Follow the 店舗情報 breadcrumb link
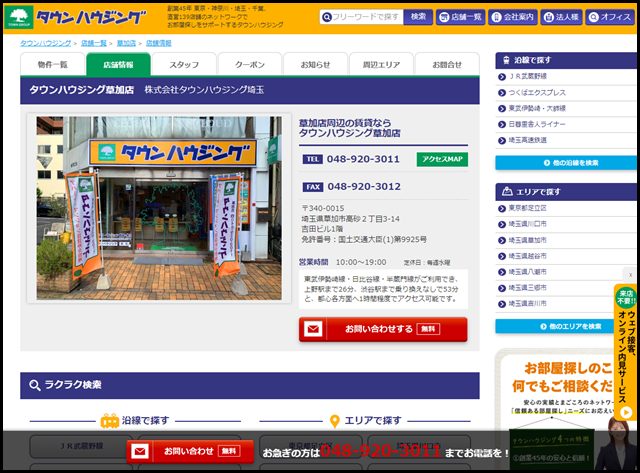The image size is (640, 473). click(x=159, y=43)
